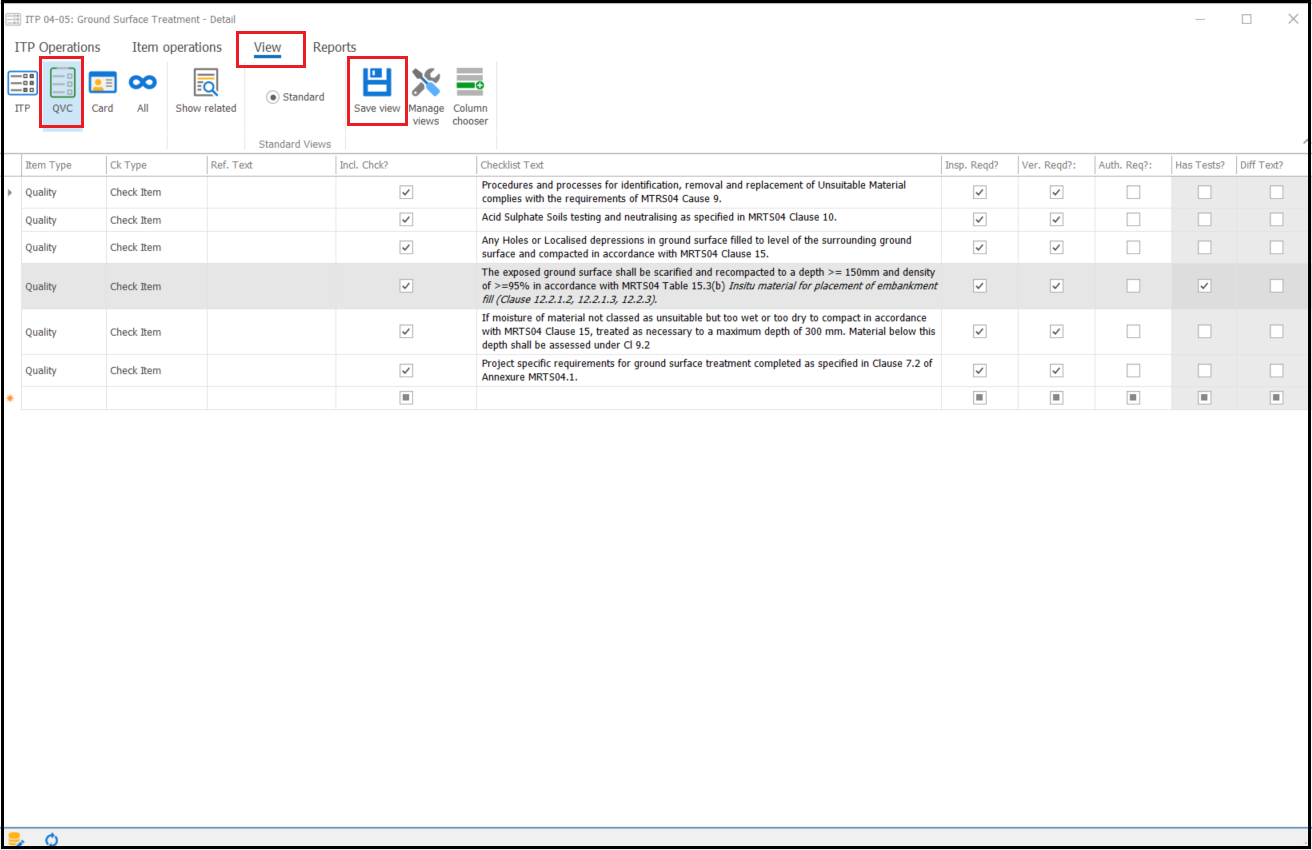Switch to the Reports tab

(334, 47)
